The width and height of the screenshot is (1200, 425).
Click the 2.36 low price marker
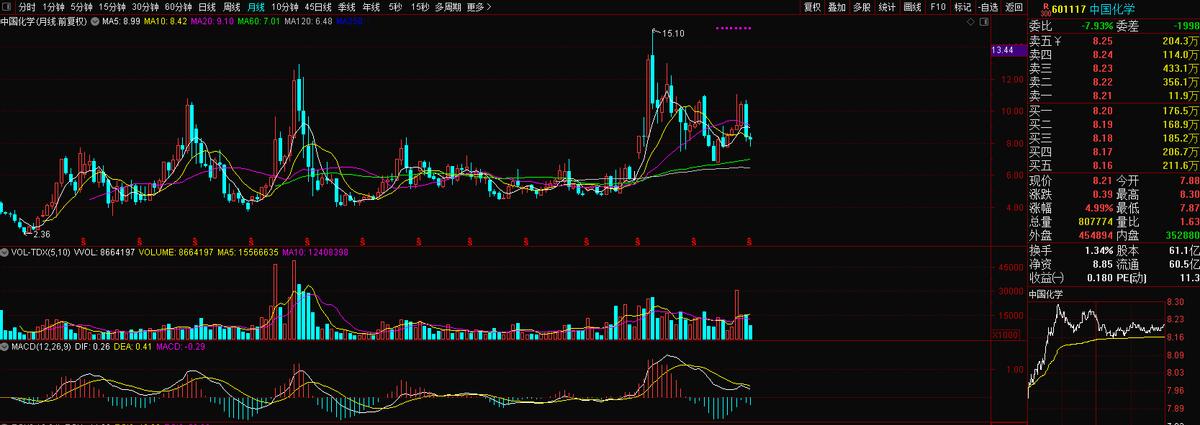click(x=41, y=233)
